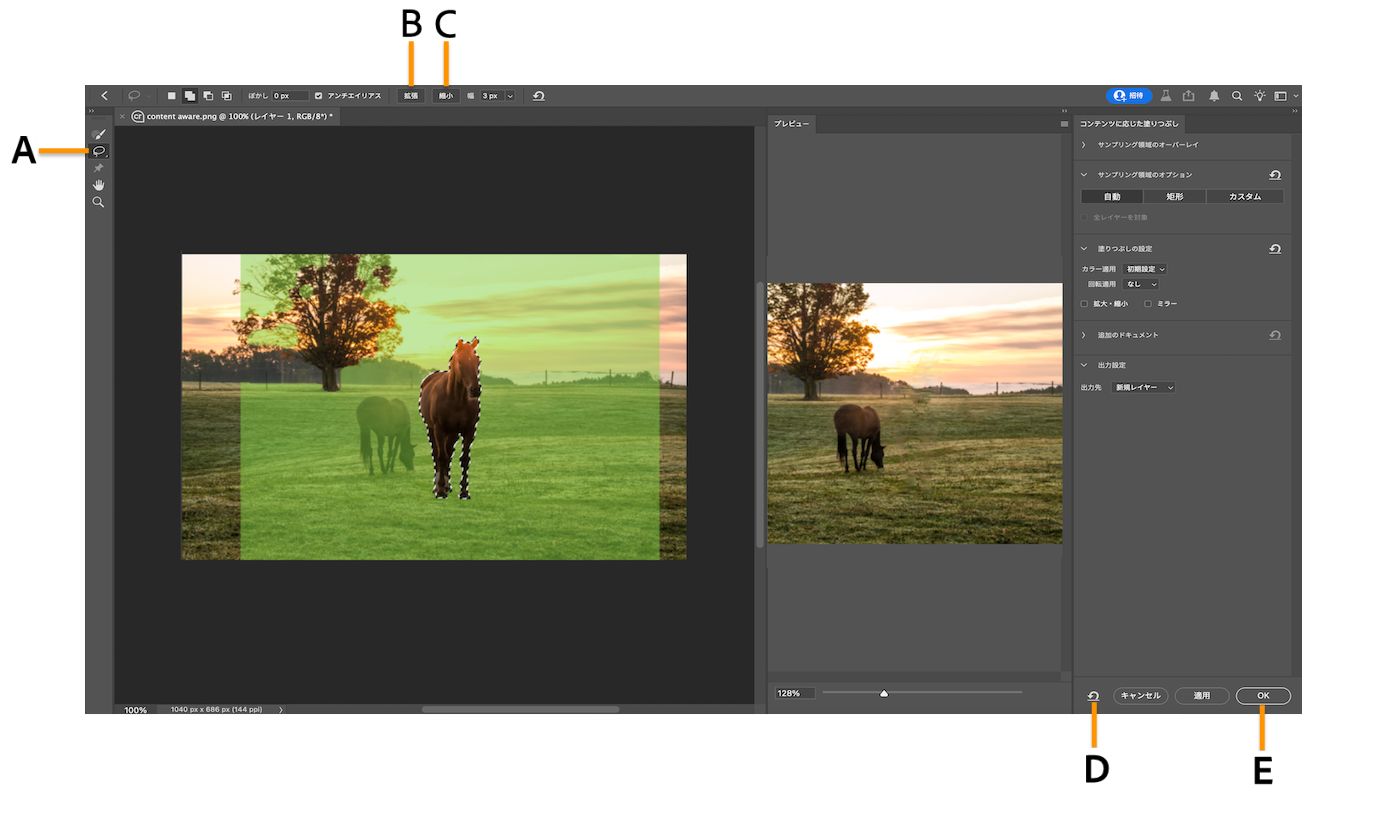Click the reset icon next to sampling area options
1380x815 pixels.
click(1276, 173)
